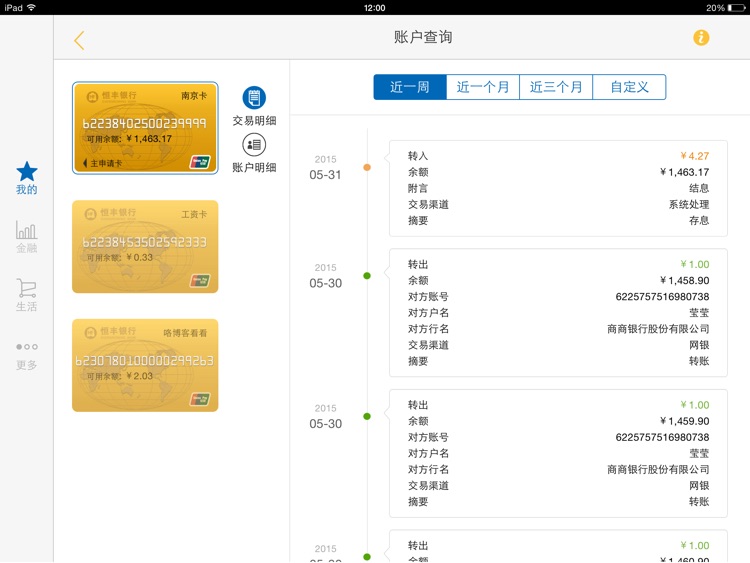750x563 pixels.
Task: Tap UnionPay logo on 咯博客看看 card
Action: (200, 399)
